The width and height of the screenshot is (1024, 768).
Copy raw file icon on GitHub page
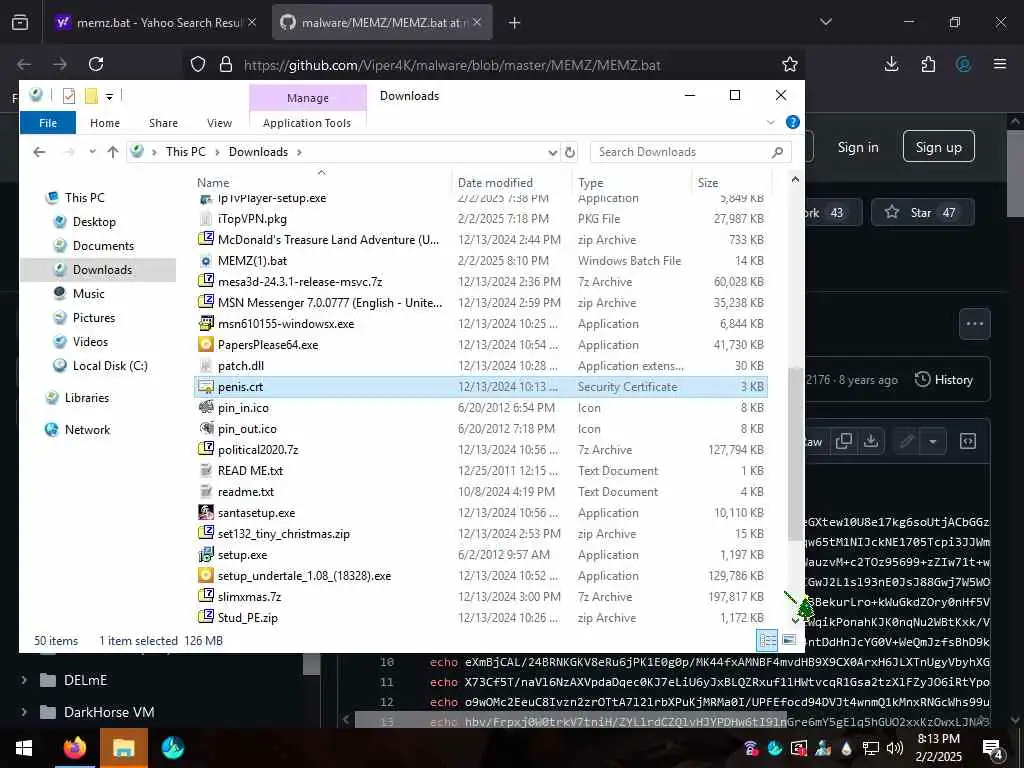[844, 441]
